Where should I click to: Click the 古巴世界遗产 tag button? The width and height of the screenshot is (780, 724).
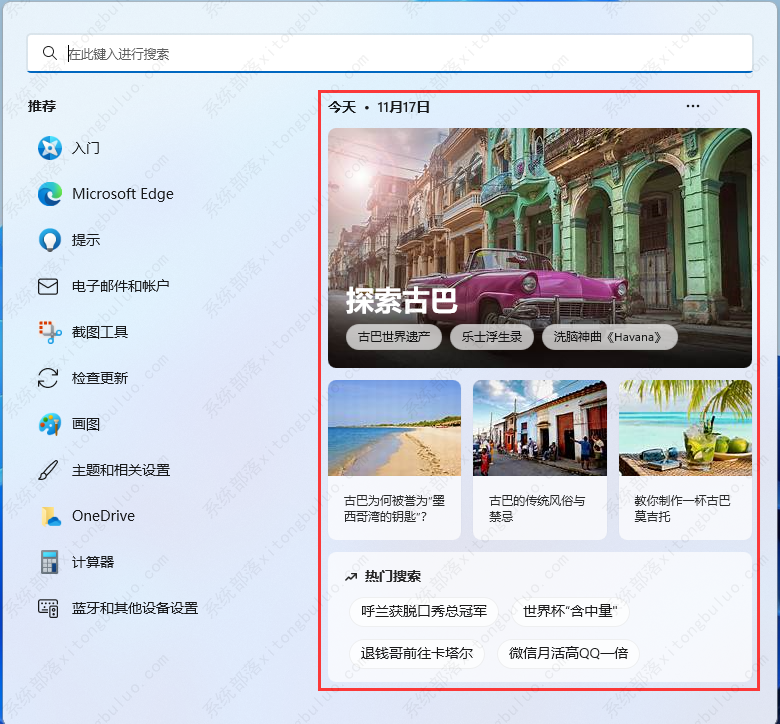point(394,337)
